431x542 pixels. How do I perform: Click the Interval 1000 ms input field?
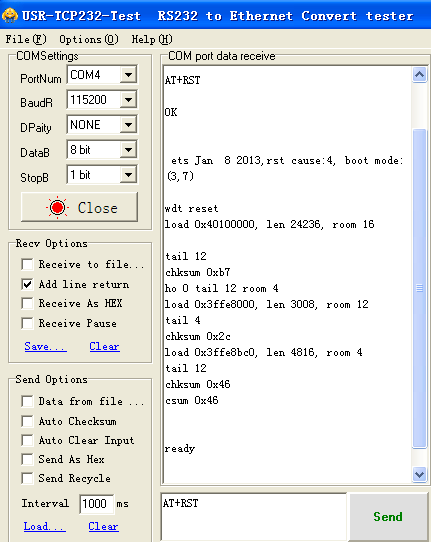click(96, 504)
